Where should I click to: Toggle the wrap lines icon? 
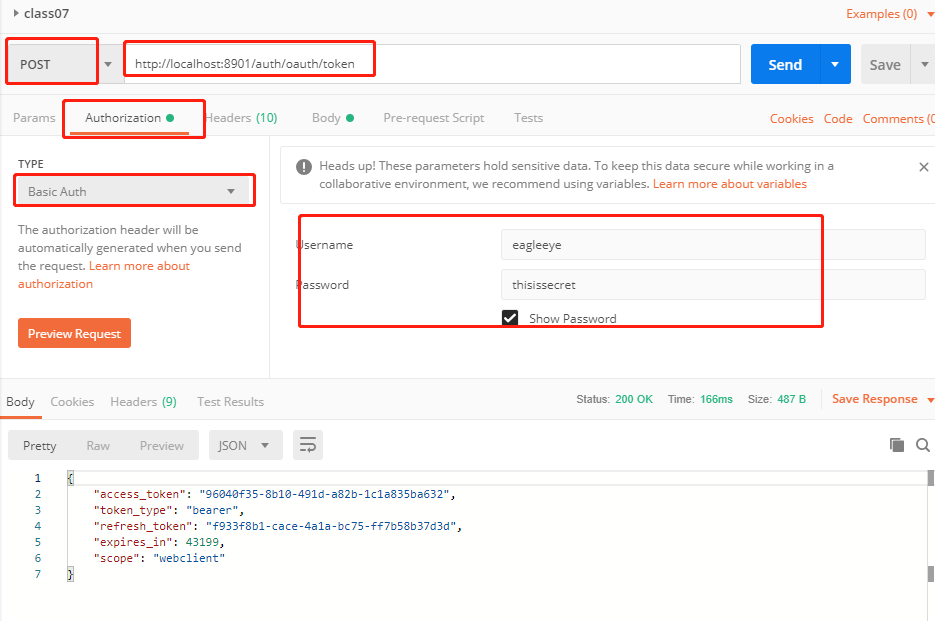coord(308,445)
